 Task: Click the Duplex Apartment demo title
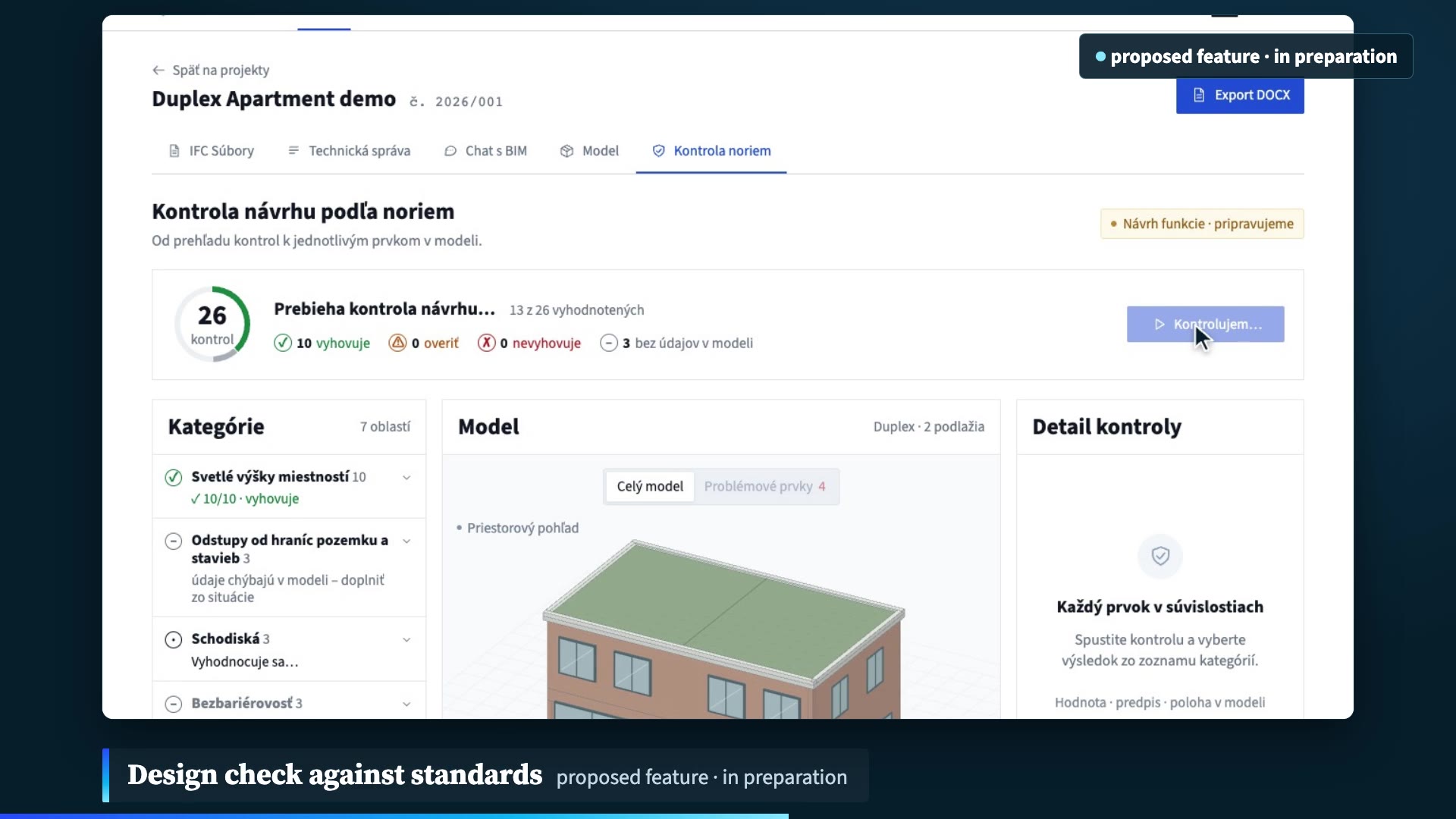[x=274, y=99]
